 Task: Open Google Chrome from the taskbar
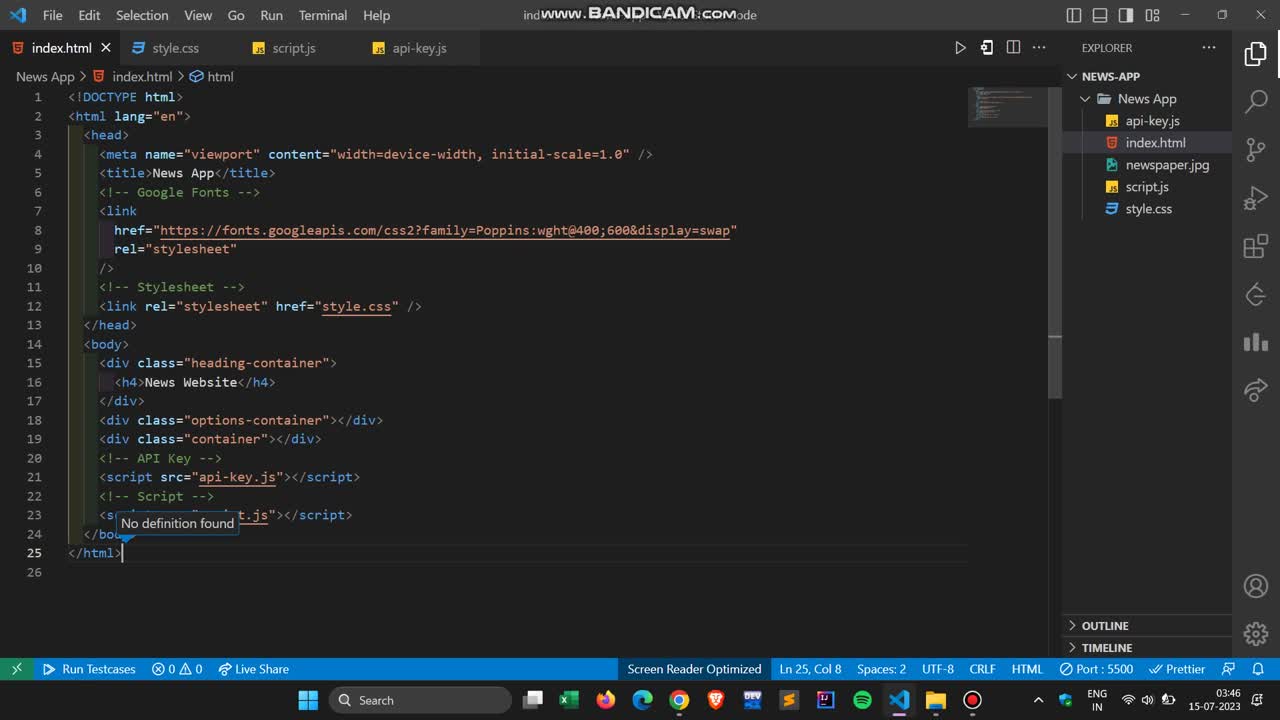(679, 700)
